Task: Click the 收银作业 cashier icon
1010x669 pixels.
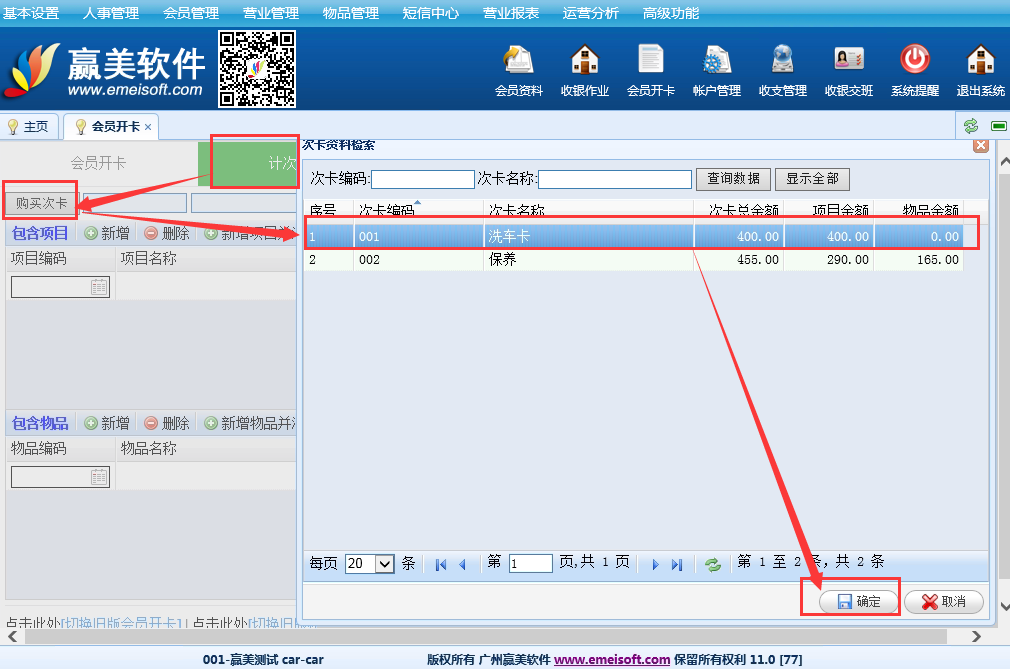Action: click(x=584, y=69)
